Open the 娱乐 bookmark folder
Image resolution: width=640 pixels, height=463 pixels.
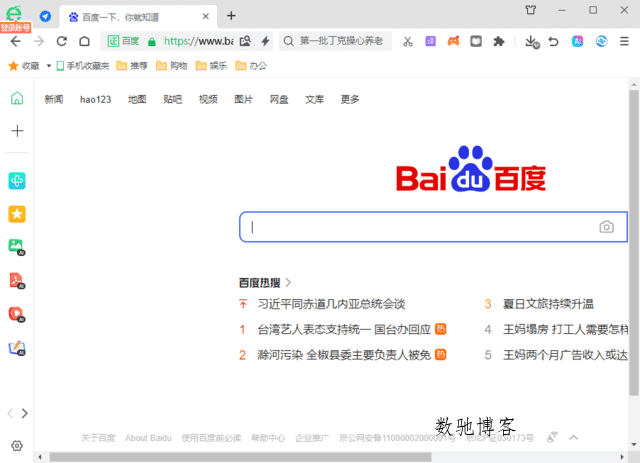[x=211, y=66]
